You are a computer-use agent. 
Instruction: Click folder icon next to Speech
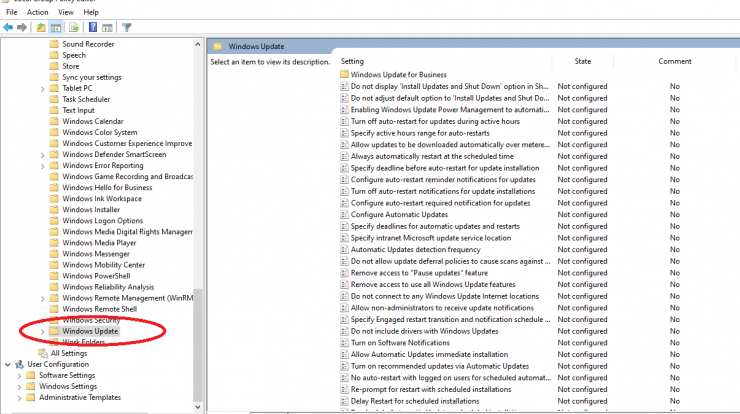coord(54,55)
